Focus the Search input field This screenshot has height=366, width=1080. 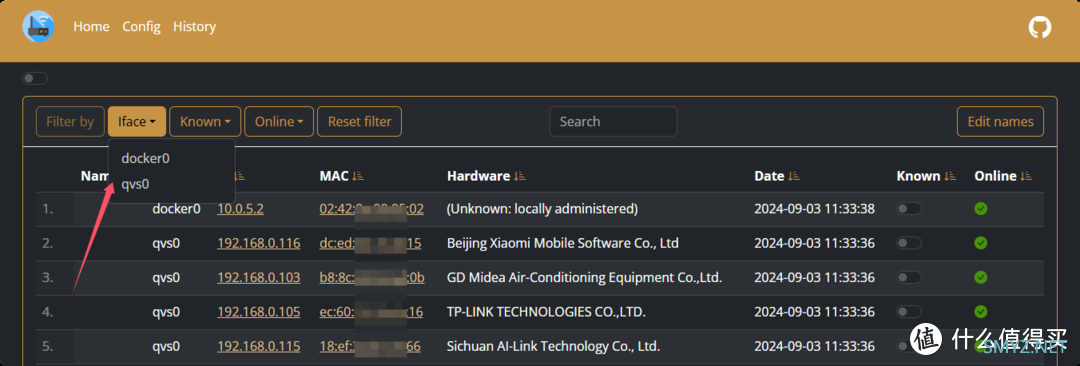click(x=613, y=121)
